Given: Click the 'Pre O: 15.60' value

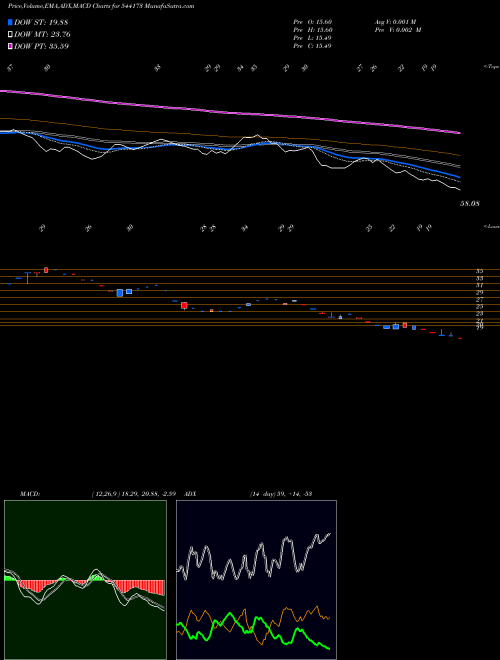Looking at the screenshot, I should (313, 22).
